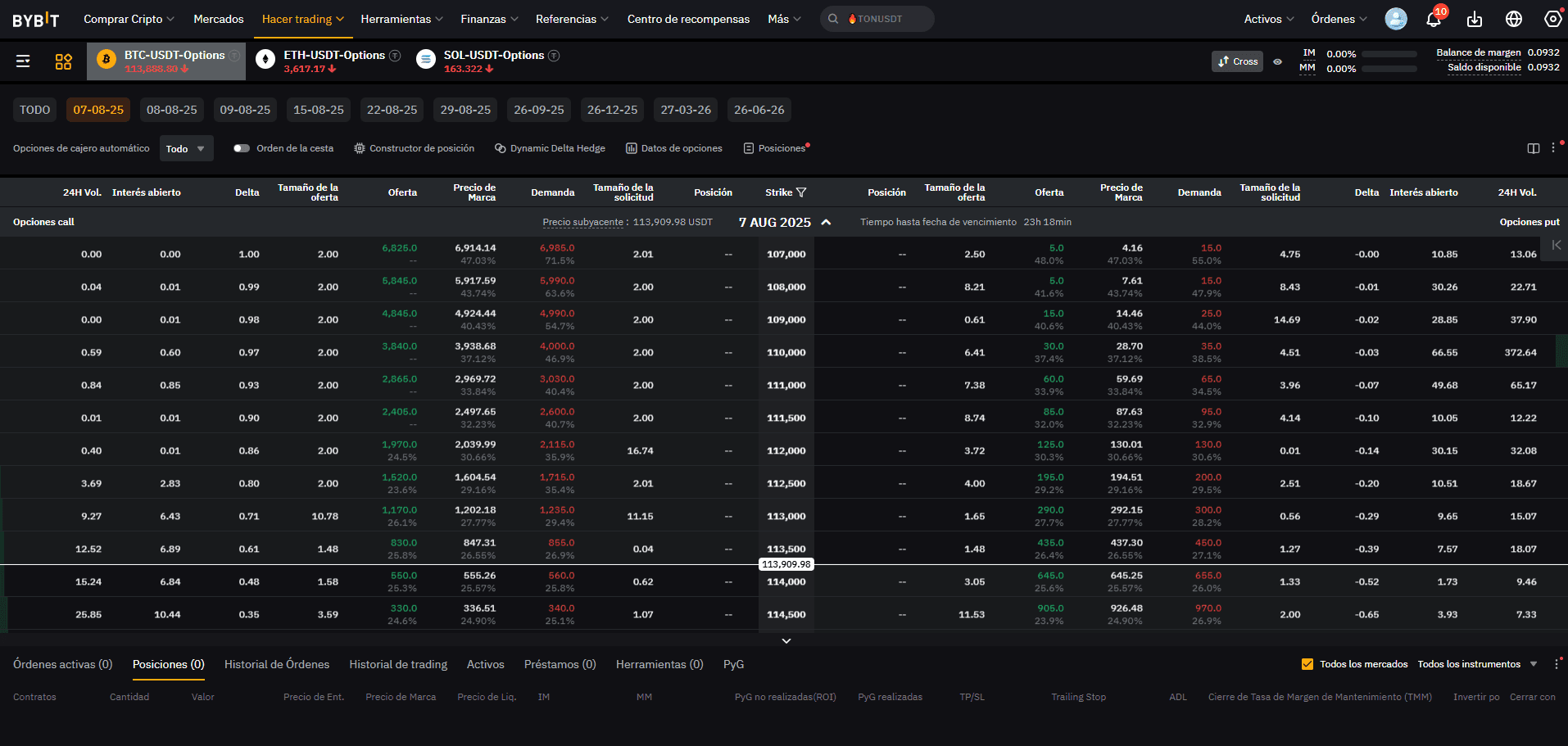
Task: Click the Precio subyacente label
Action: tap(582, 222)
